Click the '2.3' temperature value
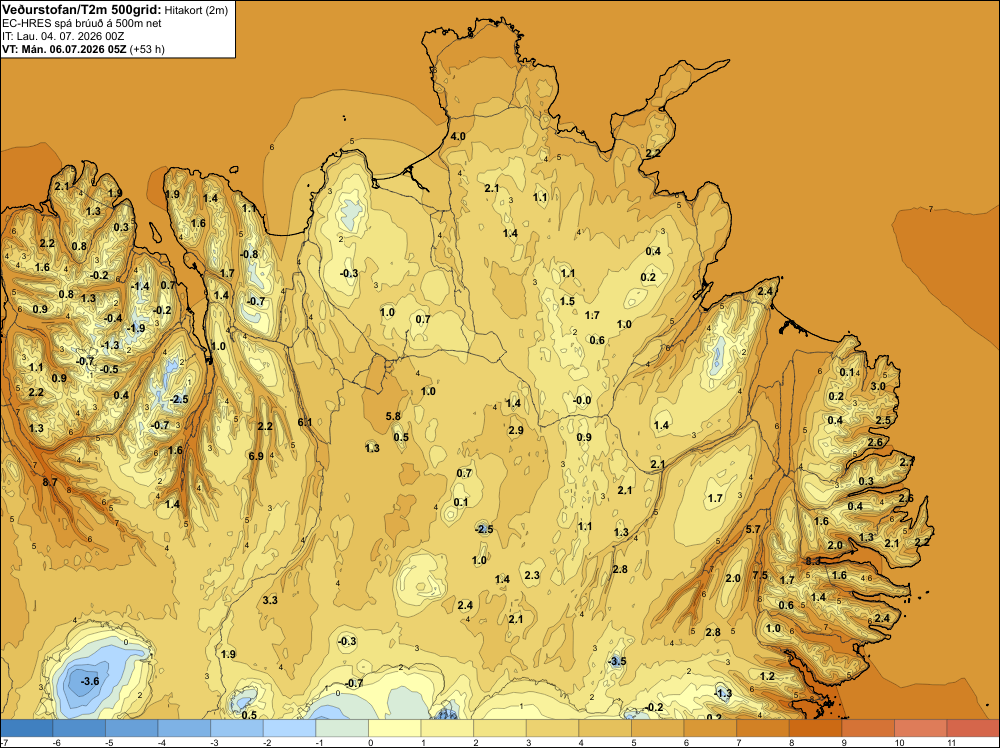1000x748 pixels. coord(532,575)
